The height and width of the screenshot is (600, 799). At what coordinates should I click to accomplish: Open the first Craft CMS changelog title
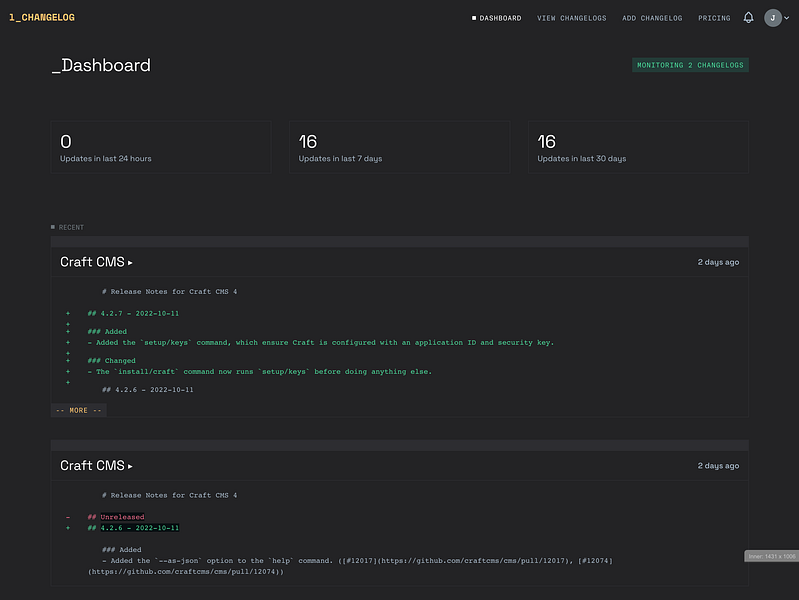point(96,262)
